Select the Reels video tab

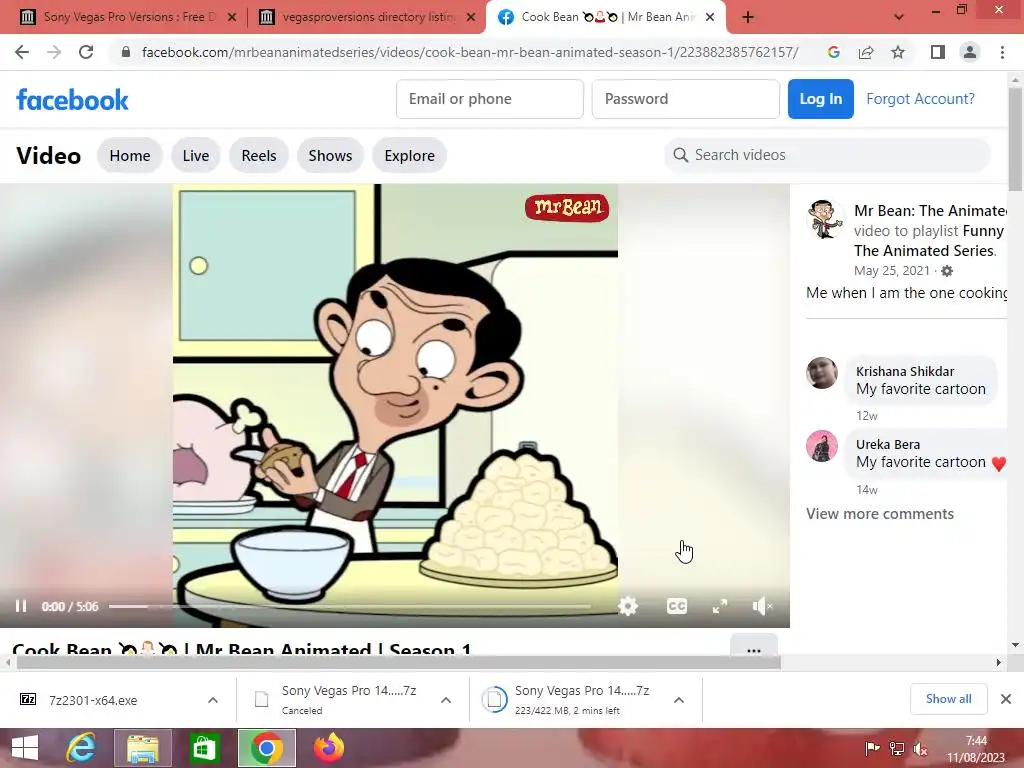(x=259, y=155)
